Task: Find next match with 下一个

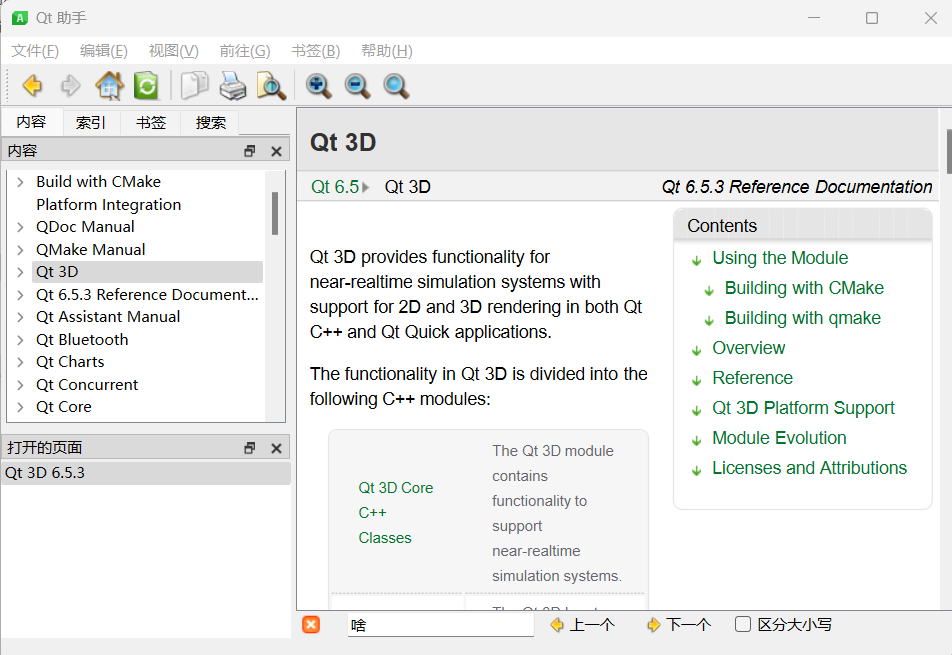Action: 679,625
